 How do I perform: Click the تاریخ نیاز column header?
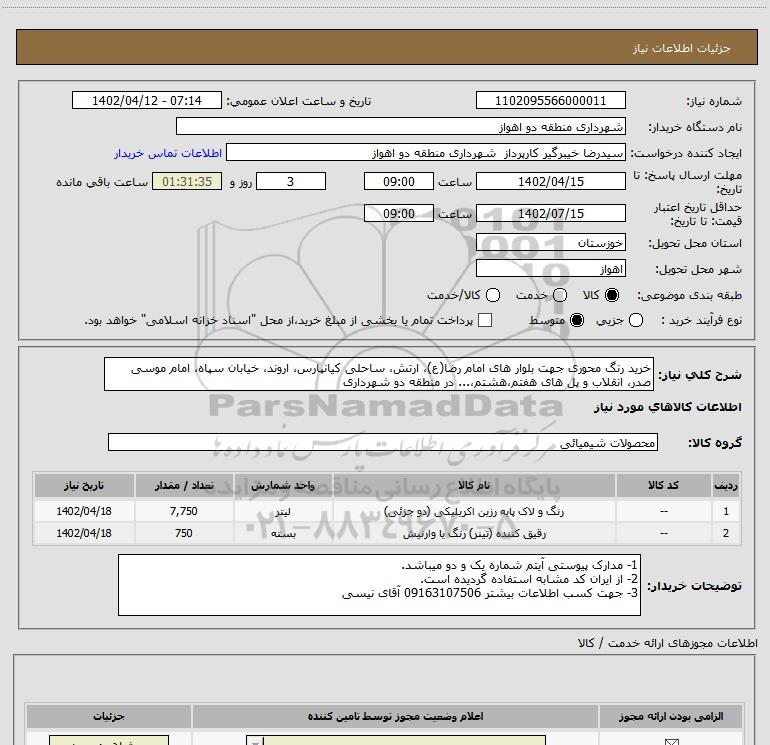(x=84, y=485)
